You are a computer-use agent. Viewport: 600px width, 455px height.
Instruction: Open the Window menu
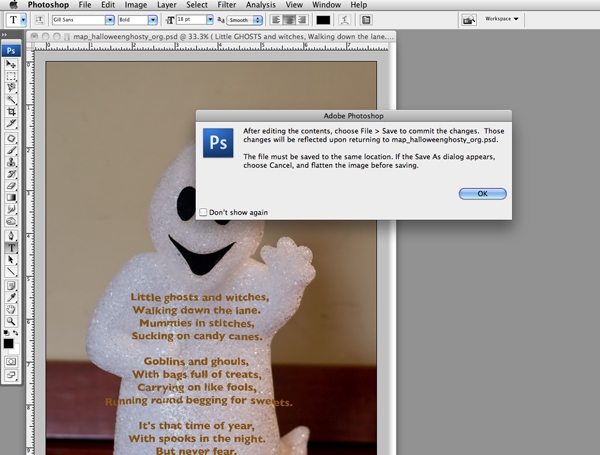pyautogui.click(x=326, y=5)
